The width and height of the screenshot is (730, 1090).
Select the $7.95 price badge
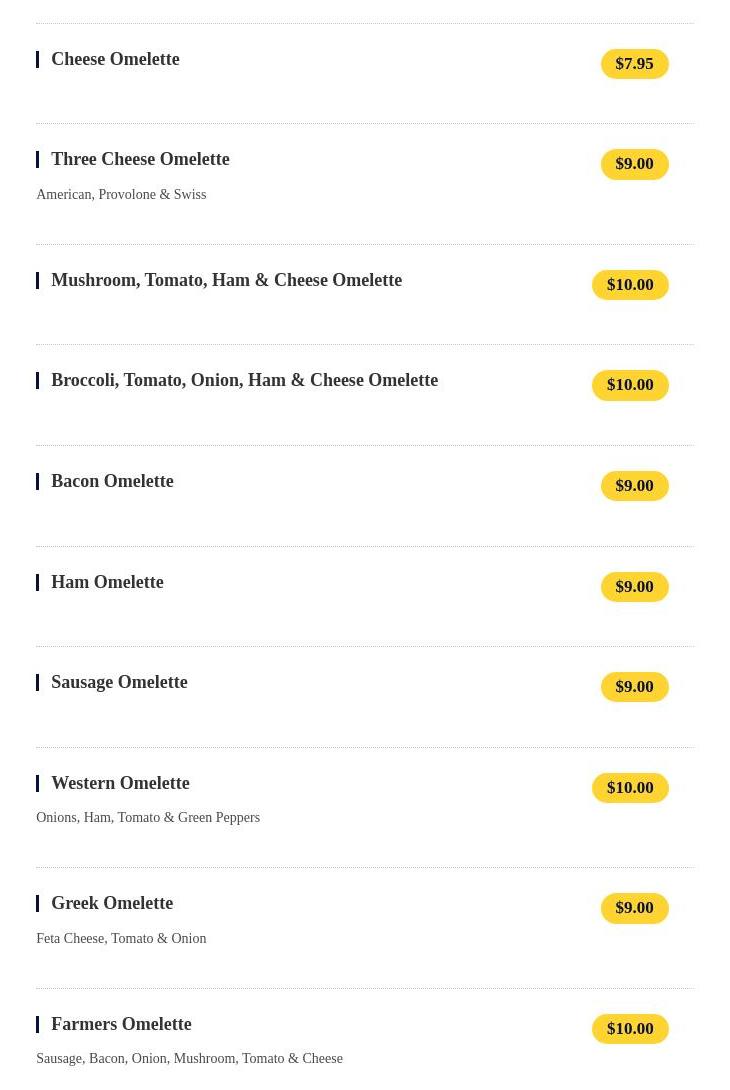[x=634, y=64]
